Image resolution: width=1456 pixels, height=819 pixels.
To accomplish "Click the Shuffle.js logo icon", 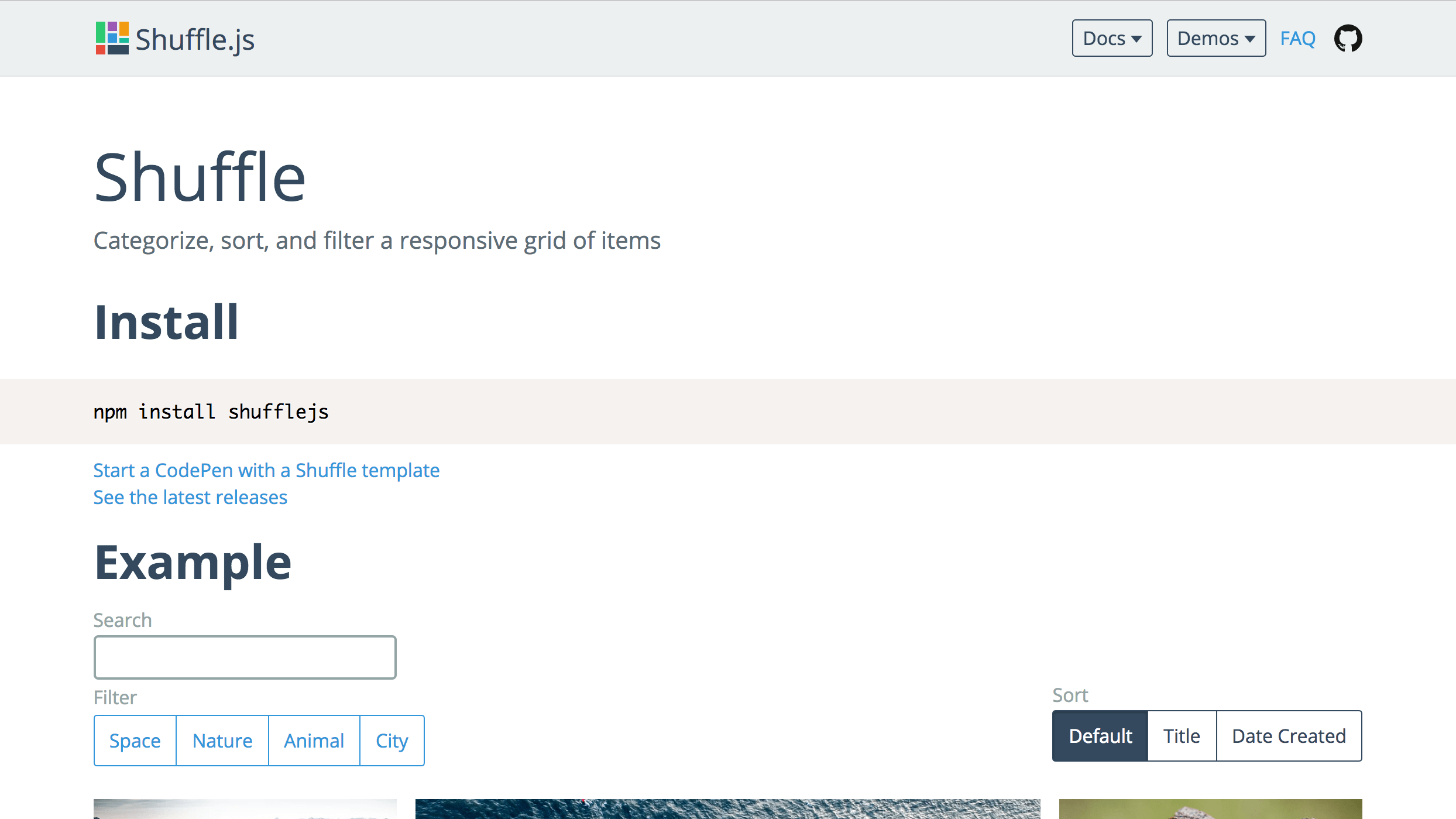I will pos(112,39).
